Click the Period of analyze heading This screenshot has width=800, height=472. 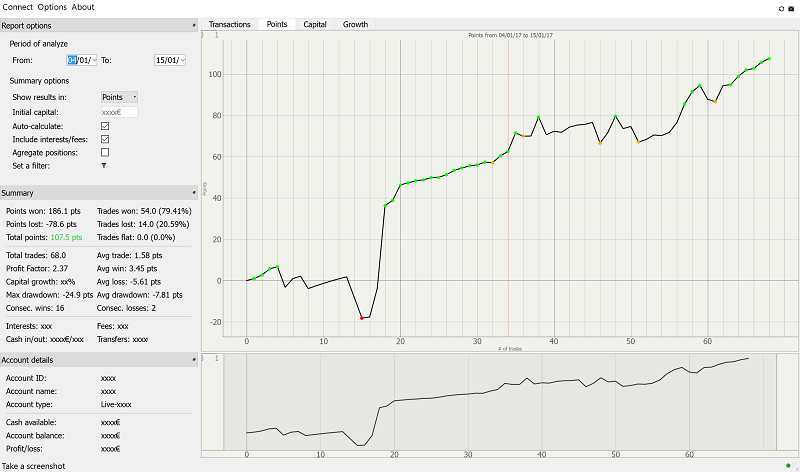39,44
